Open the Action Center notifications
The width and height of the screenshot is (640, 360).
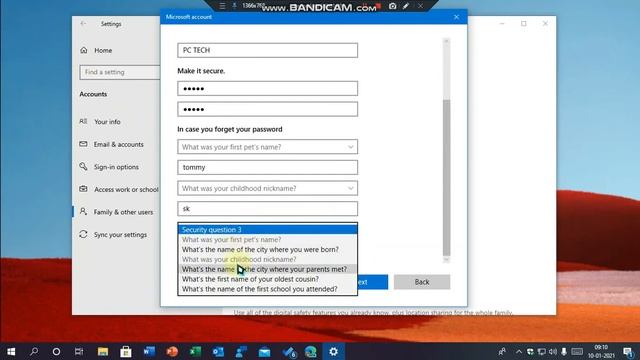point(629,351)
